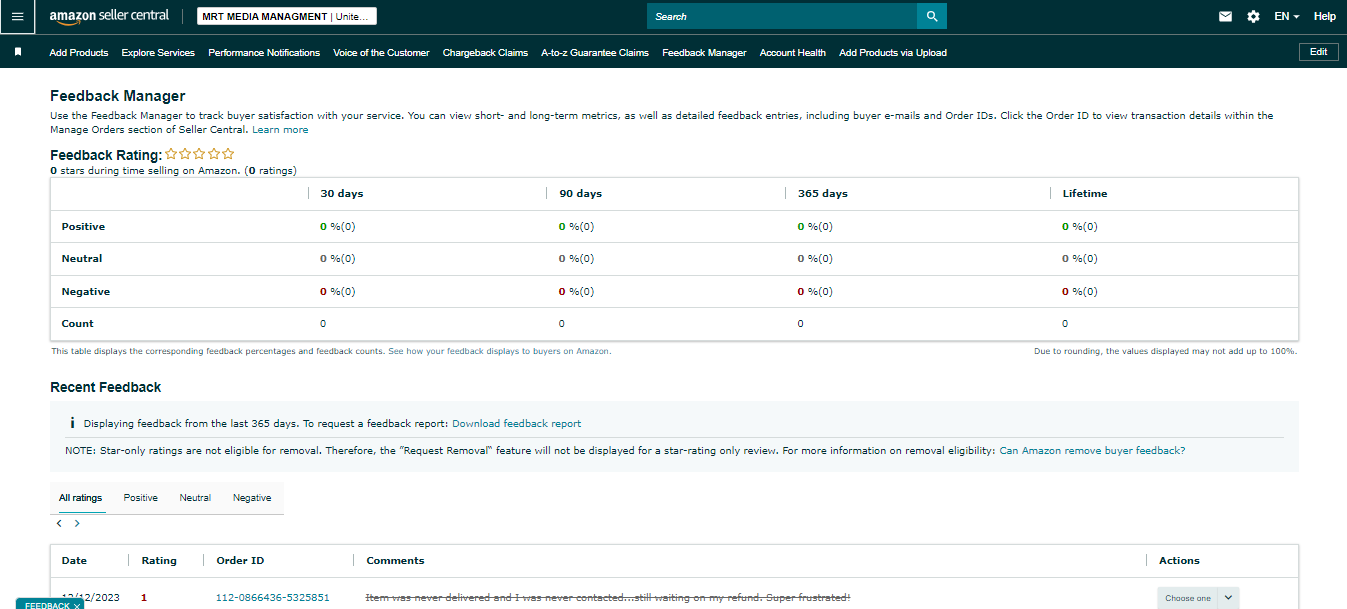This screenshot has height=609, width=1347.
Task: Click the strikethrough comment about undelivered item
Action: pyautogui.click(x=608, y=598)
